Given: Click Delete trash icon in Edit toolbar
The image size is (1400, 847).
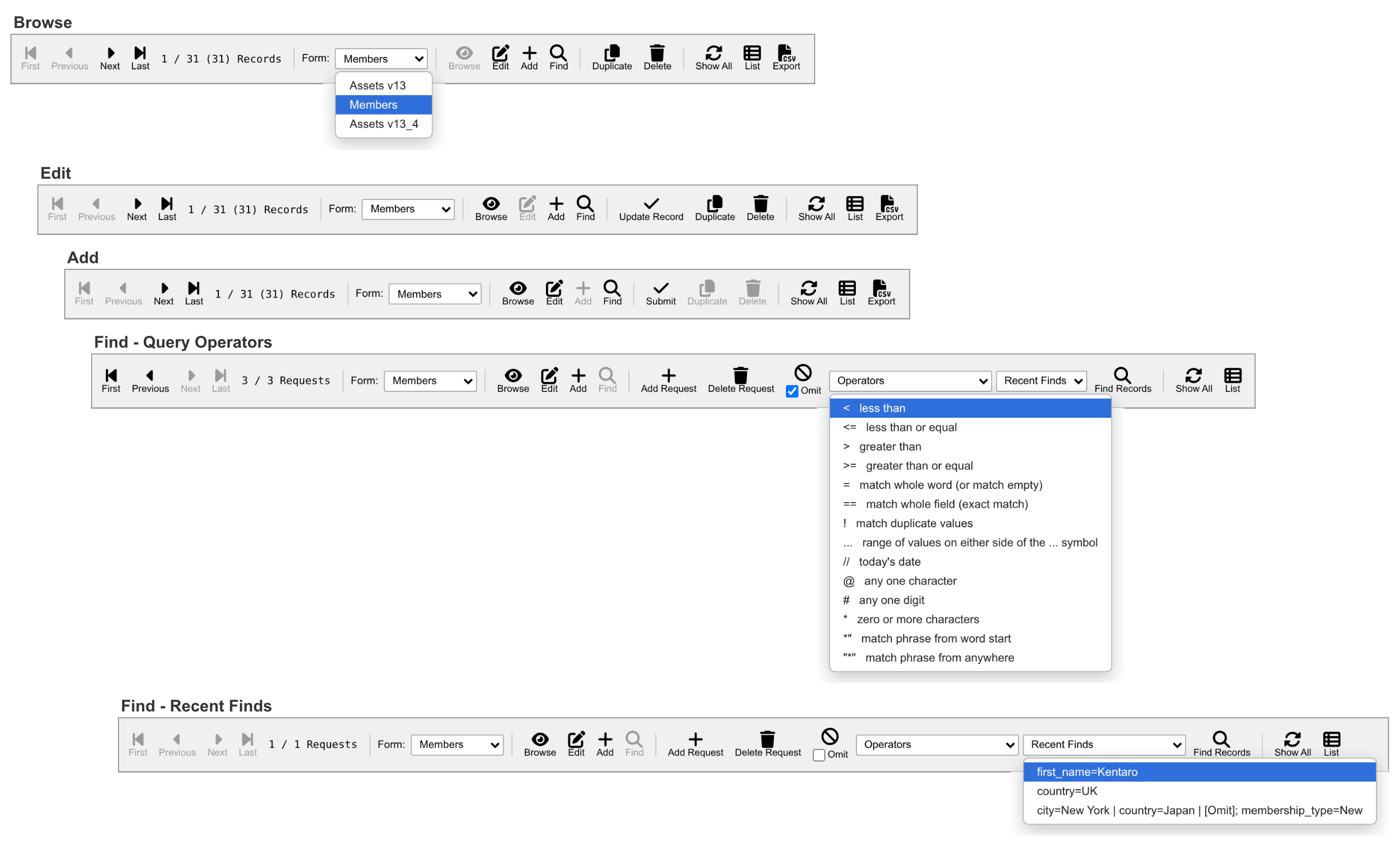Looking at the screenshot, I should [760, 209].
